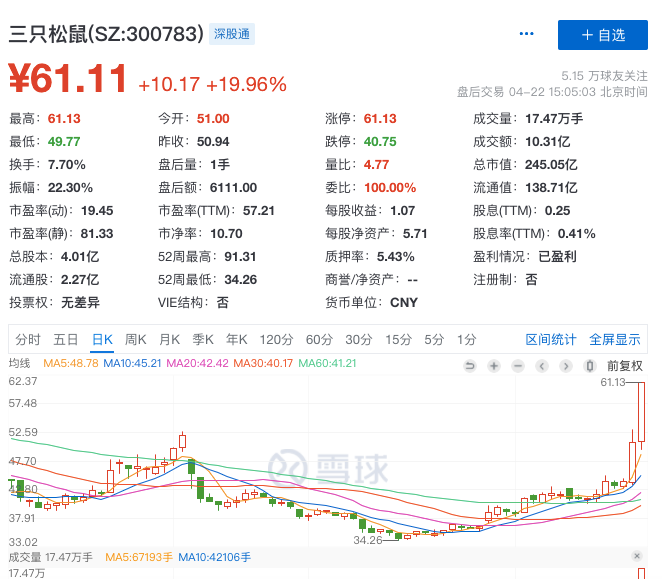This screenshot has width=662, height=579.
Task: Open 区间统计 range statistics
Action: click(x=551, y=340)
